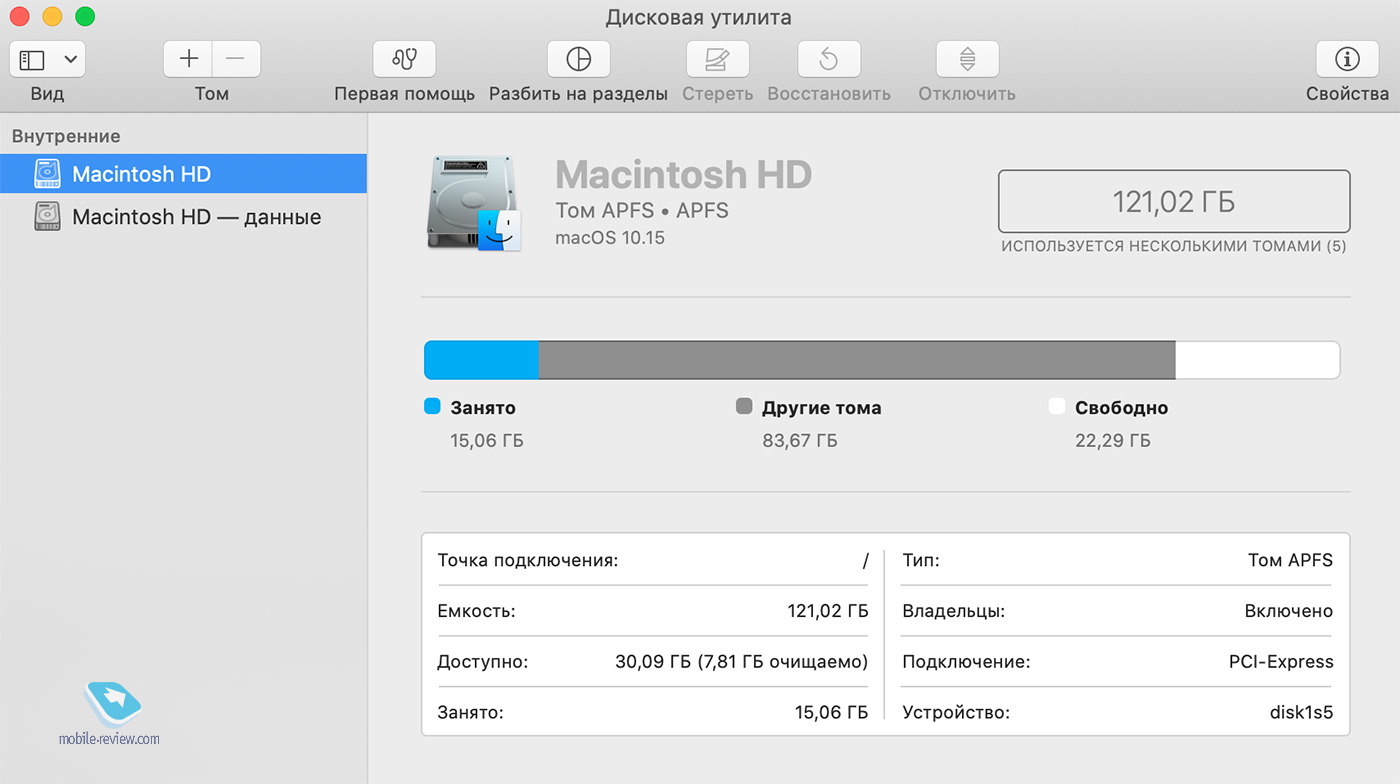
Task: Click Macintosh HD sidebar disk icon
Action: pyautogui.click(x=47, y=174)
